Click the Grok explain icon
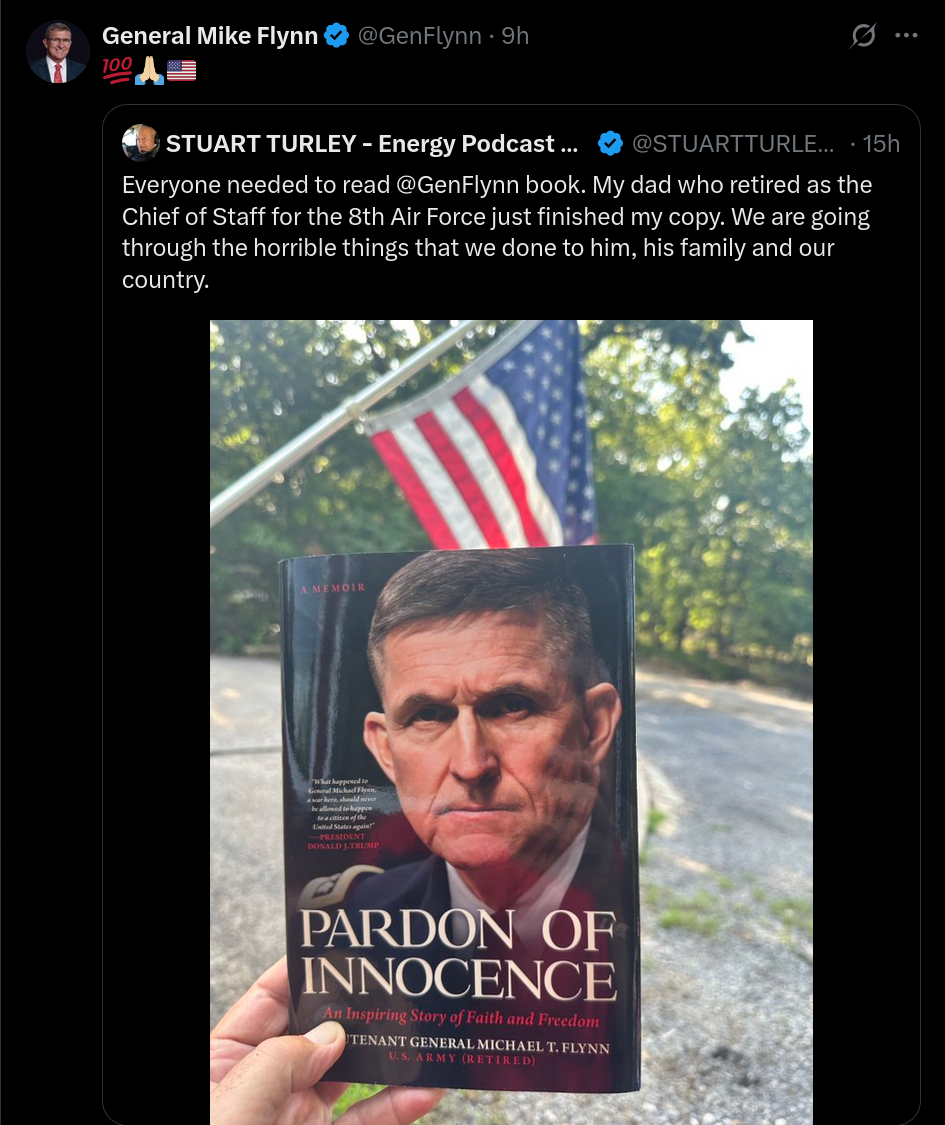Image resolution: width=945 pixels, height=1125 pixels. click(863, 35)
